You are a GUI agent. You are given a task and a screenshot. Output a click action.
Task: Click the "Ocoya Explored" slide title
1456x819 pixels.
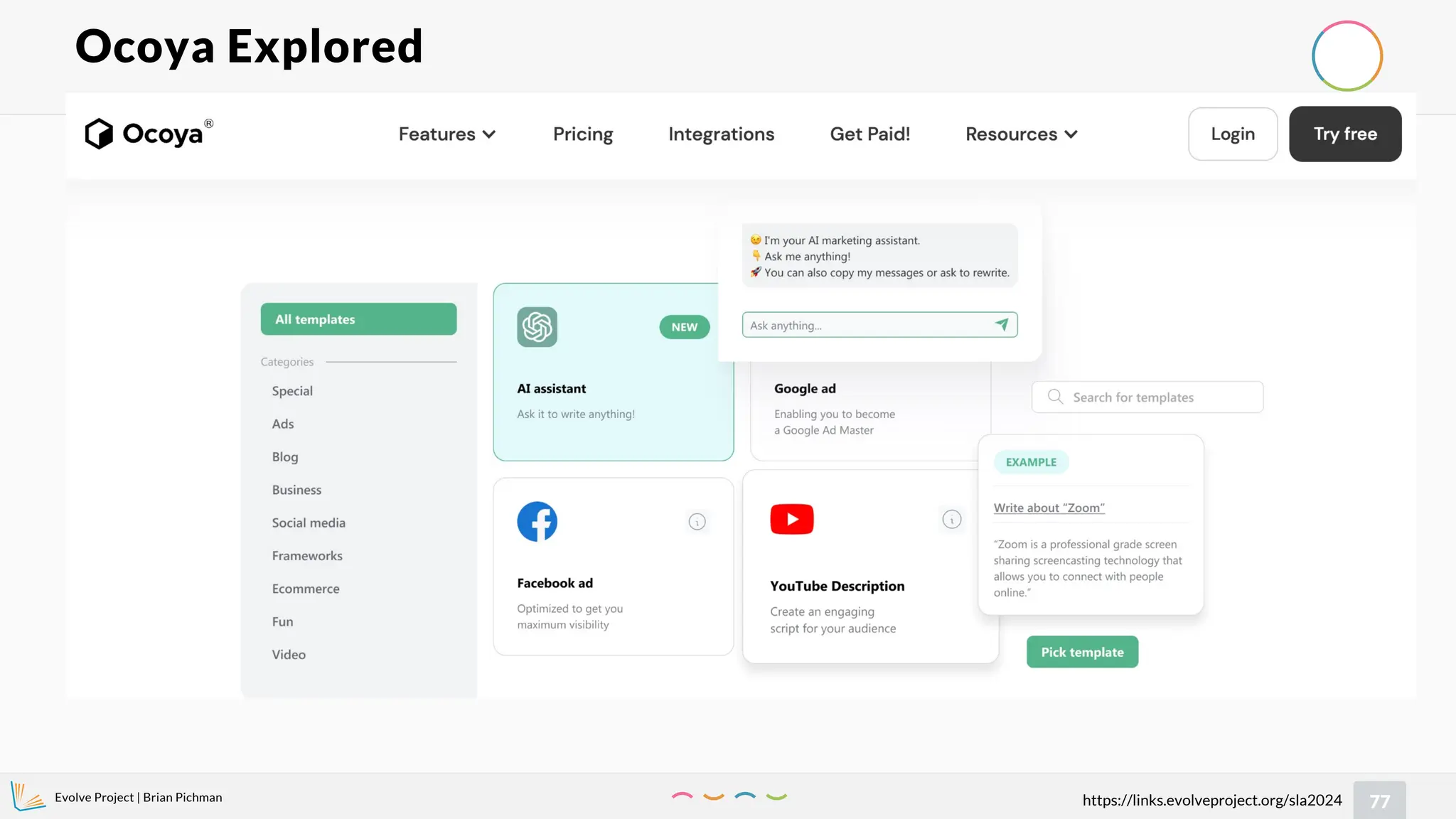point(249,46)
